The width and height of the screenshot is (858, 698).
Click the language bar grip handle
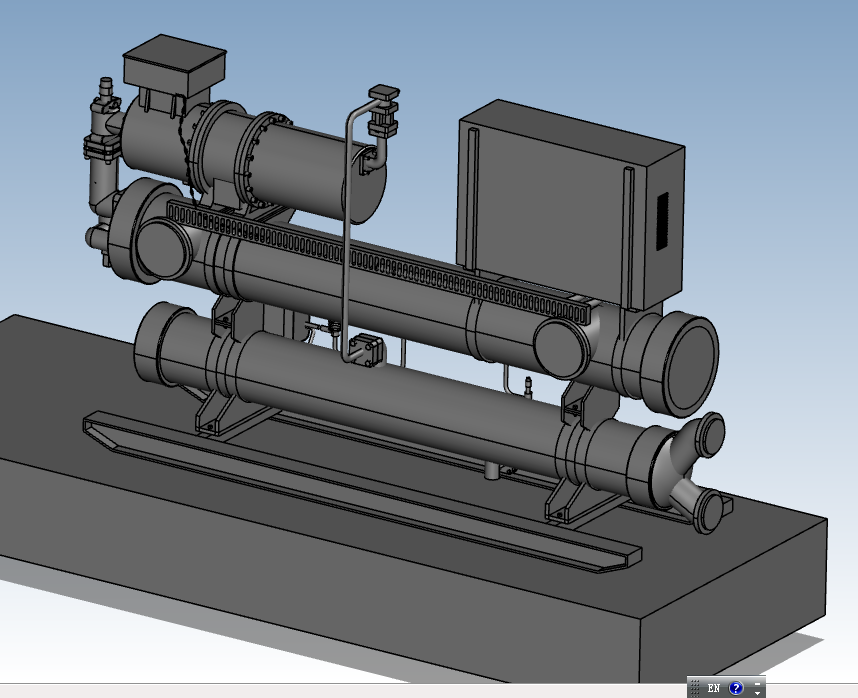(695, 688)
